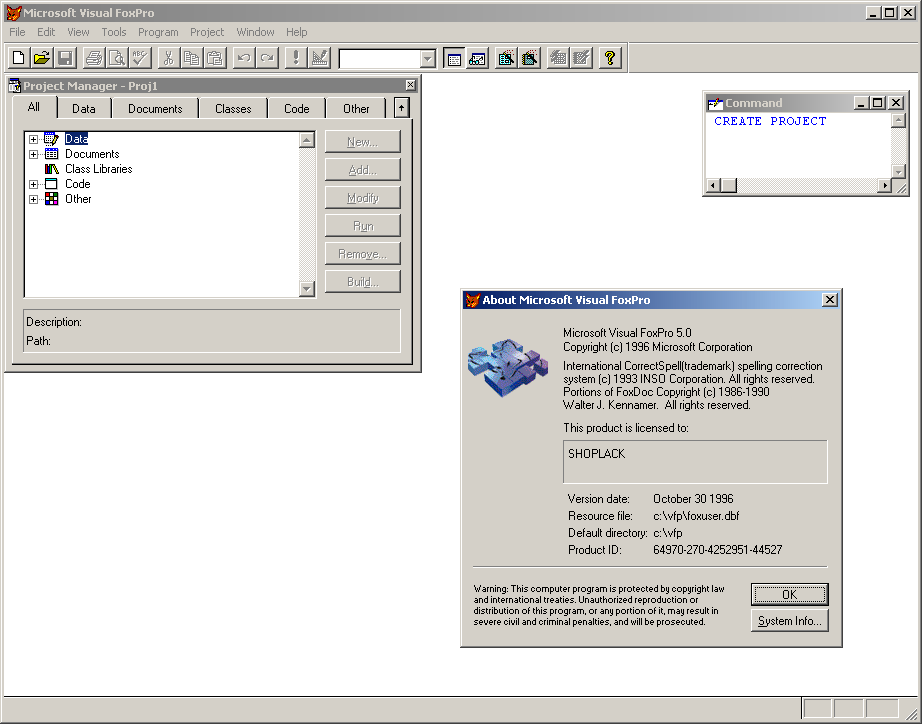
Task: Click the Save toolbar icon
Action: coord(65,58)
